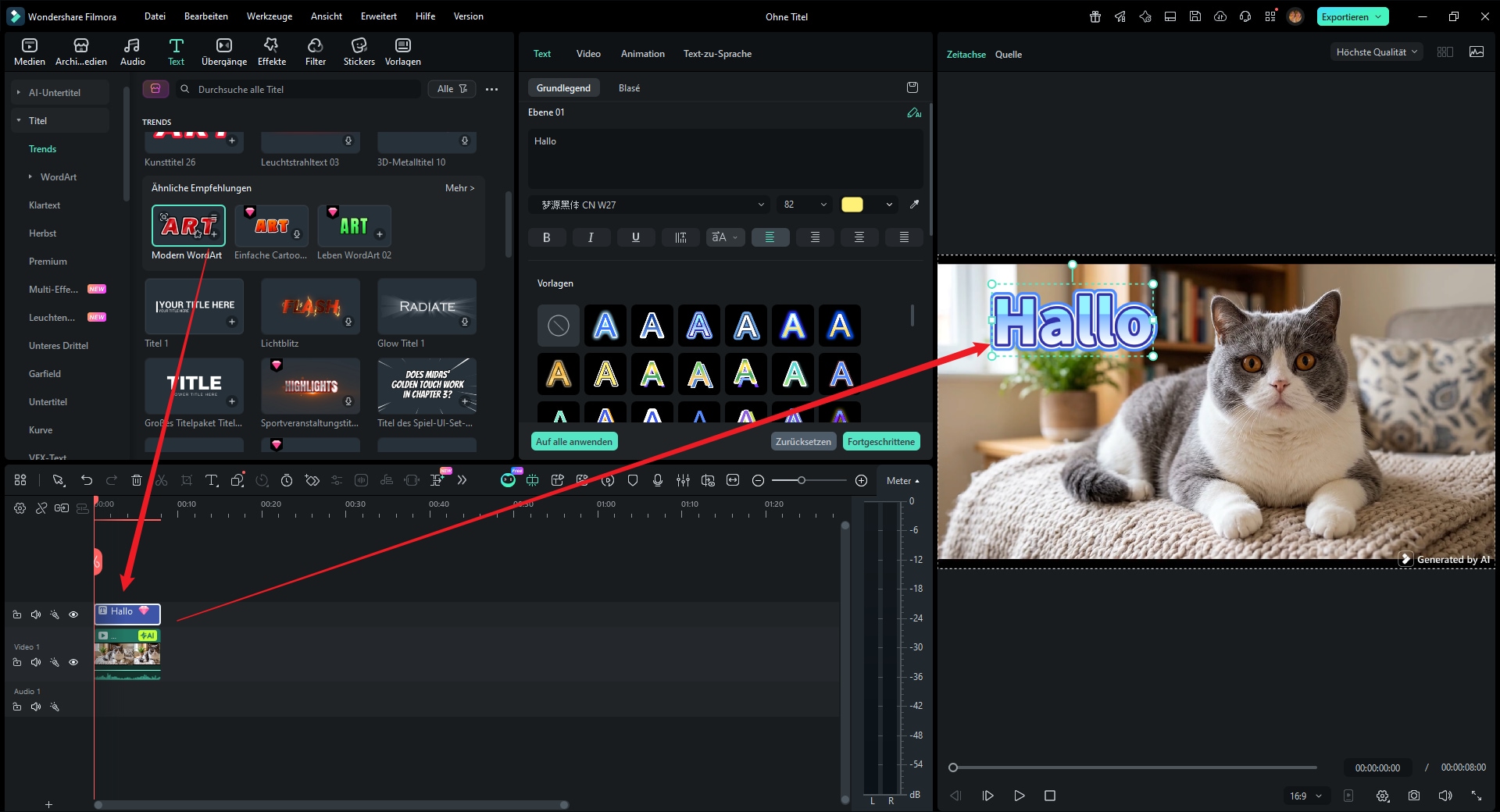Open the 16:9 aspect ratio dropdown

point(1305,796)
